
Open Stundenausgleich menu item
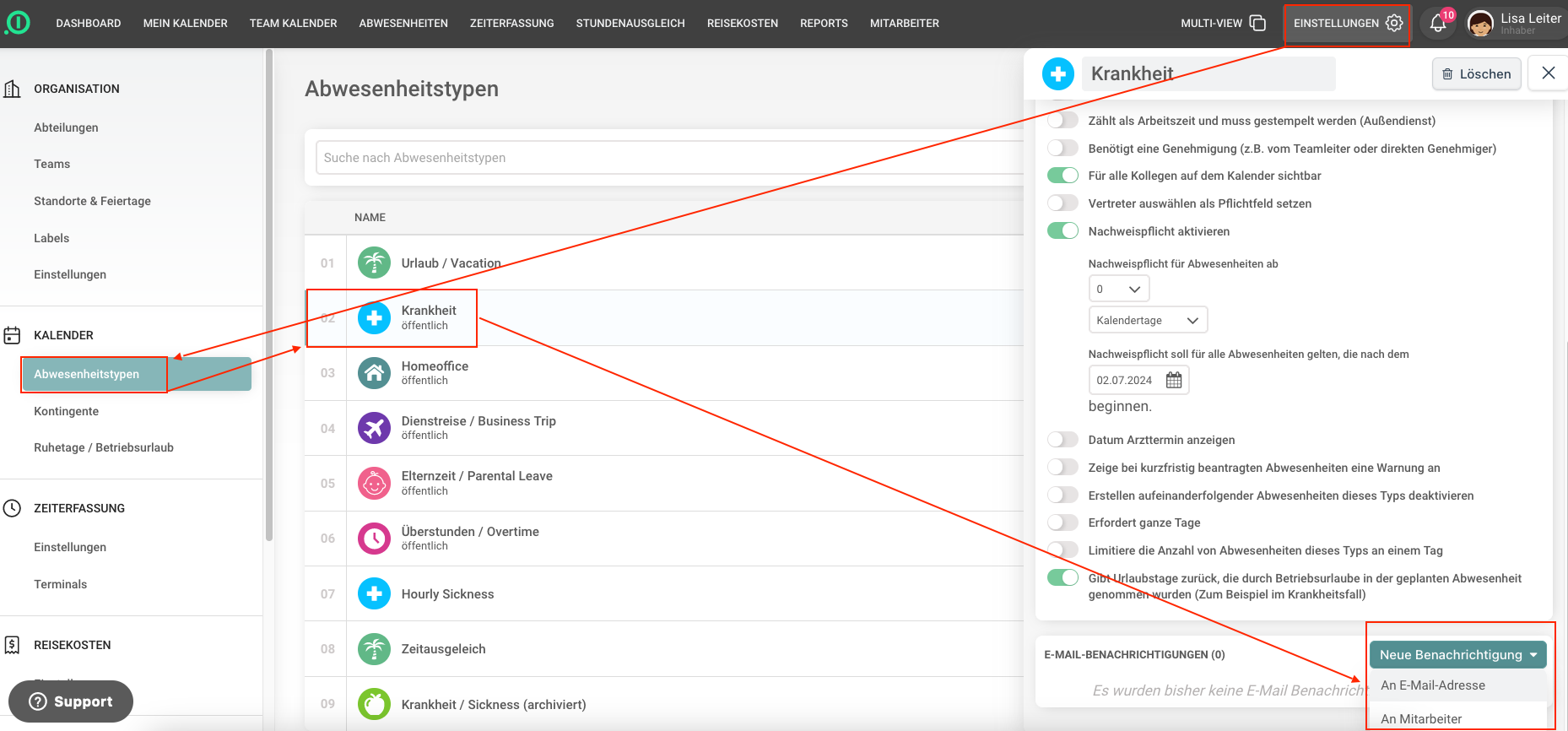click(630, 24)
